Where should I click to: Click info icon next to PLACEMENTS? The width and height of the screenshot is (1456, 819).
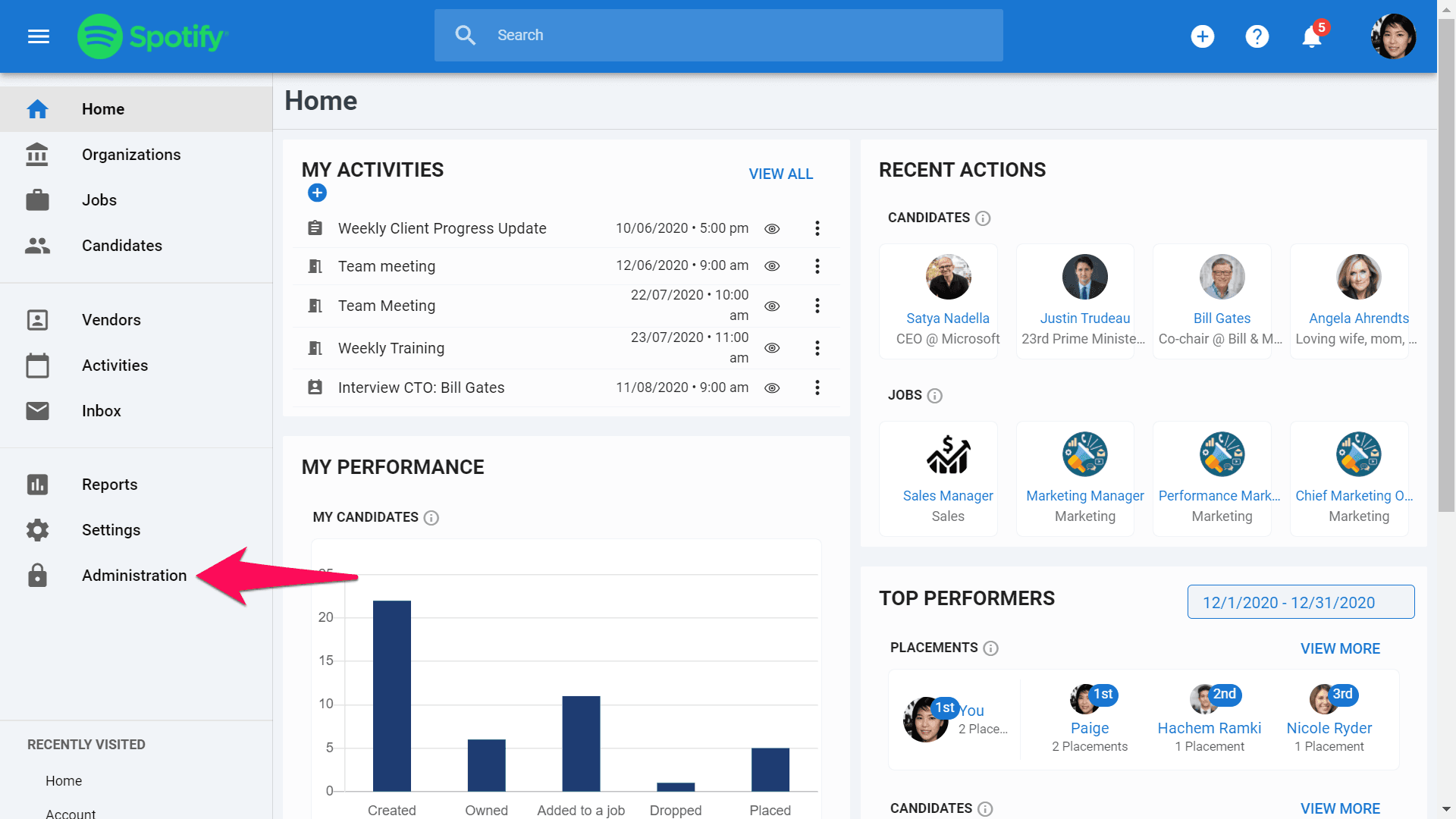[x=991, y=648]
